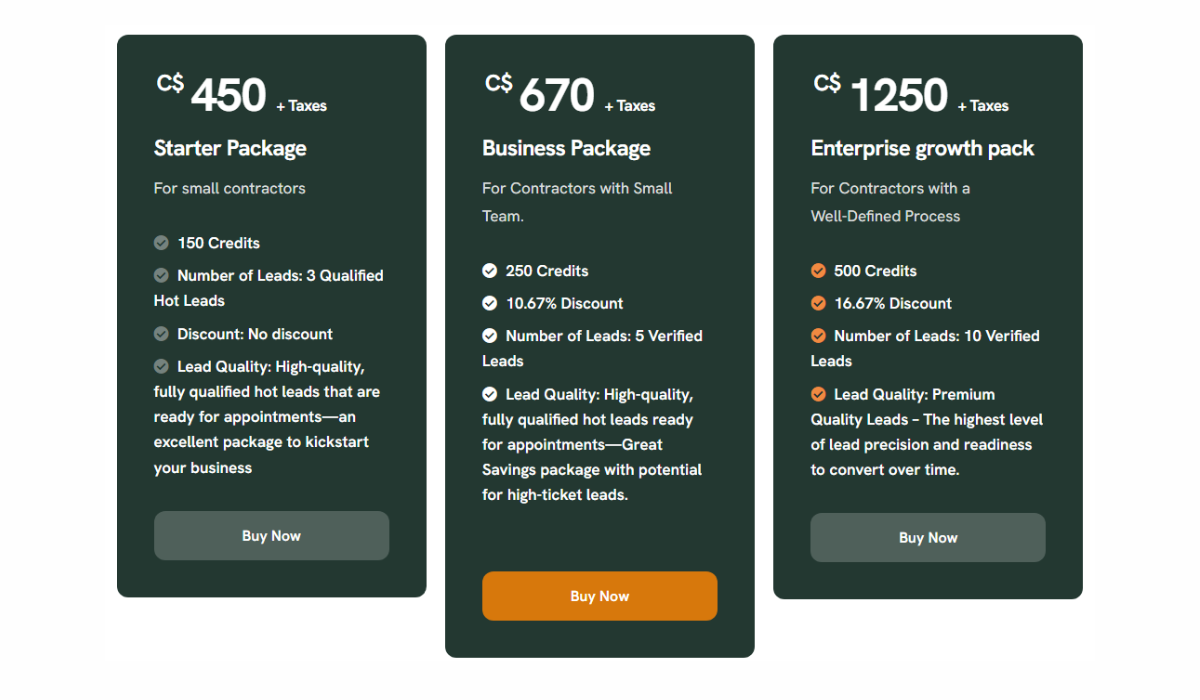Select the Enterprise growth pack heading
The height and width of the screenshot is (700, 1200).
click(x=922, y=148)
